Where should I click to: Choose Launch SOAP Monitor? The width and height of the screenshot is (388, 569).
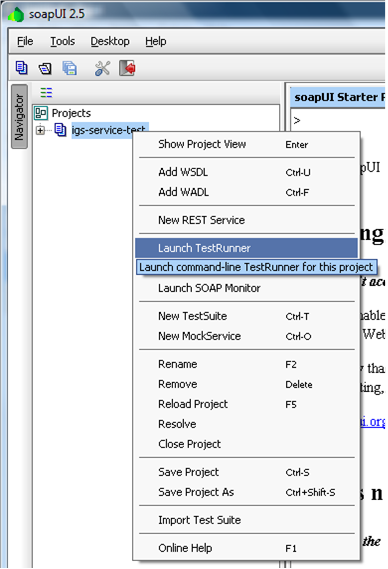pos(246,288)
